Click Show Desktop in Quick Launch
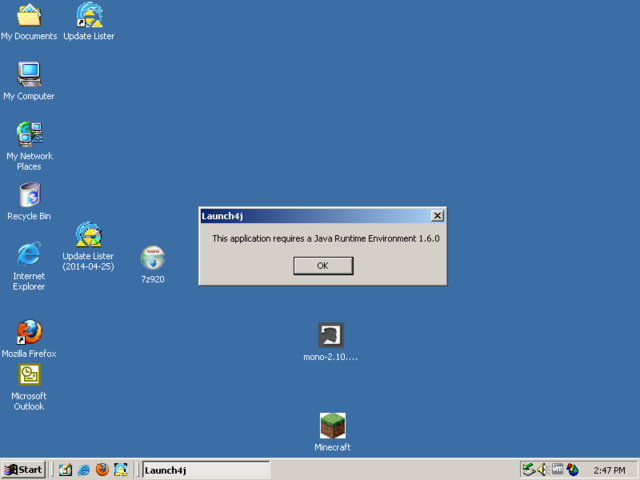The width and height of the screenshot is (640, 480). click(65, 470)
